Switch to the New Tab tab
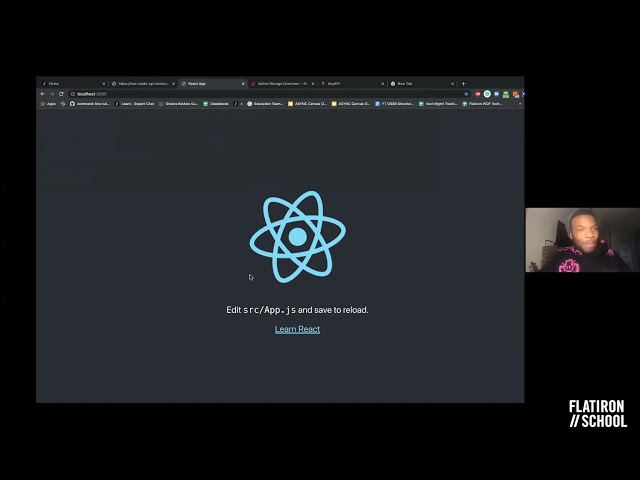640x480 pixels. tap(422, 84)
